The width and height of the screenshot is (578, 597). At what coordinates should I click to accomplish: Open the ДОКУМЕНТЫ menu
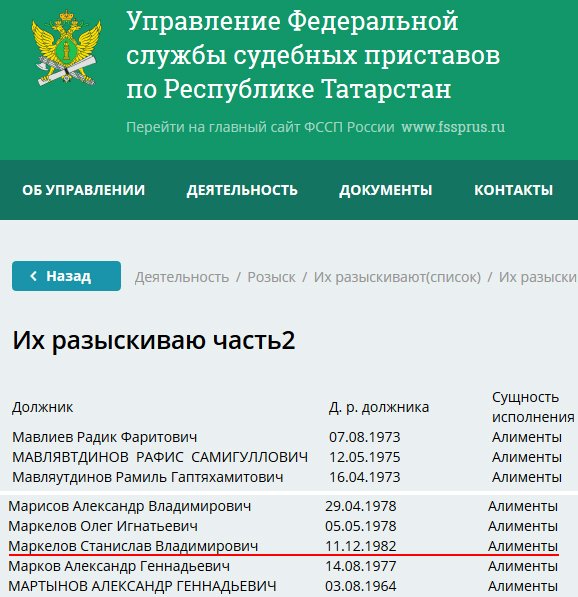(386, 190)
